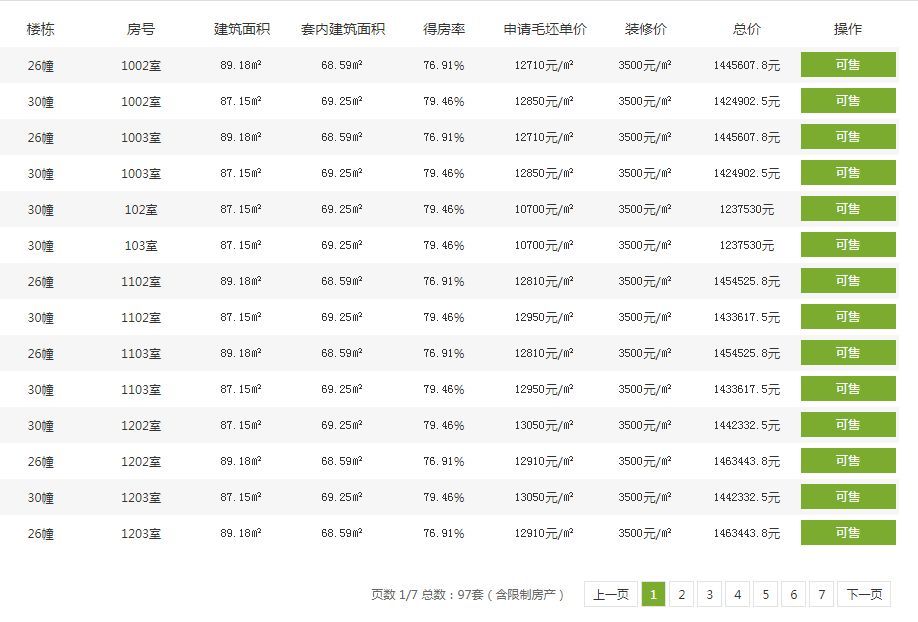The width and height of the screenshot is (918, 622).
Task: Click 68.59㎡ in the 26幢 1102室 row
Action: tap(341, 281)
